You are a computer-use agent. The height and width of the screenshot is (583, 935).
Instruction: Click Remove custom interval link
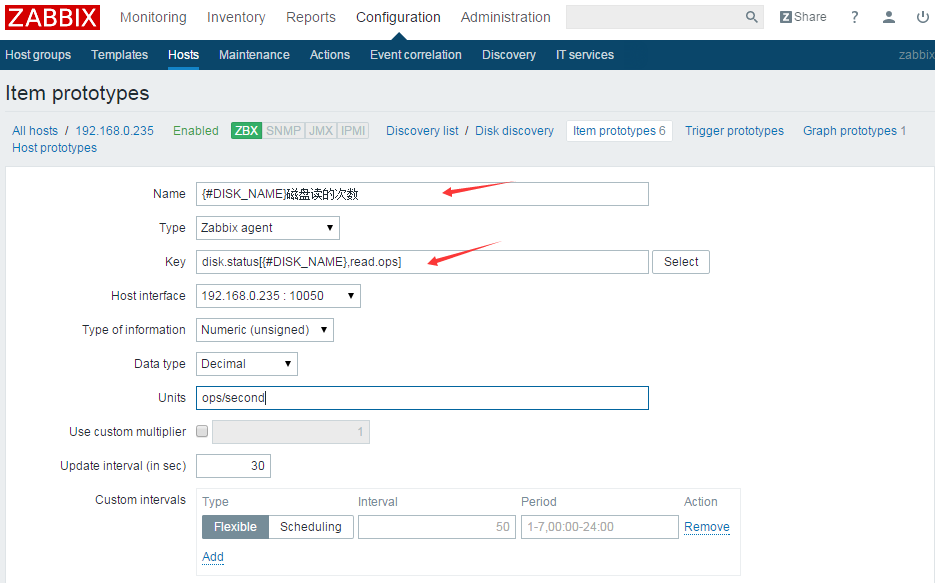pyautogui.click(x=707, y=527)
